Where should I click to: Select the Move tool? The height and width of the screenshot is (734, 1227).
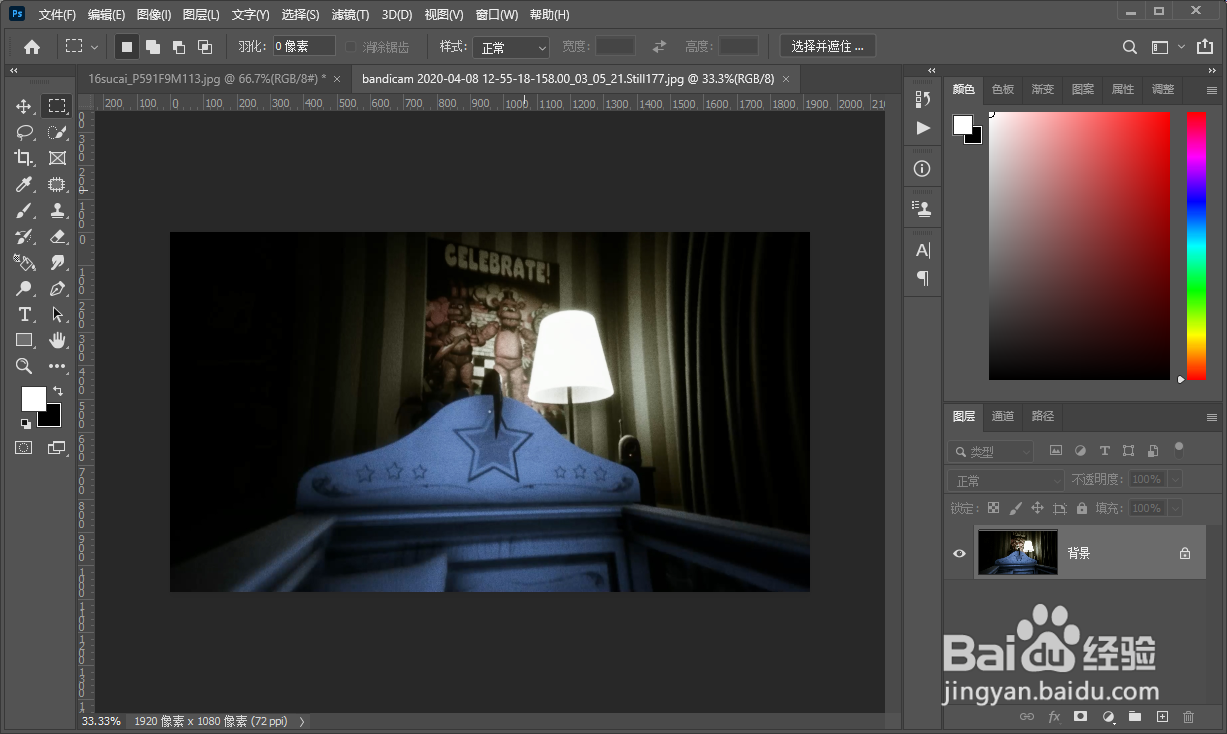pyautogui.click(x=24, y=106)
